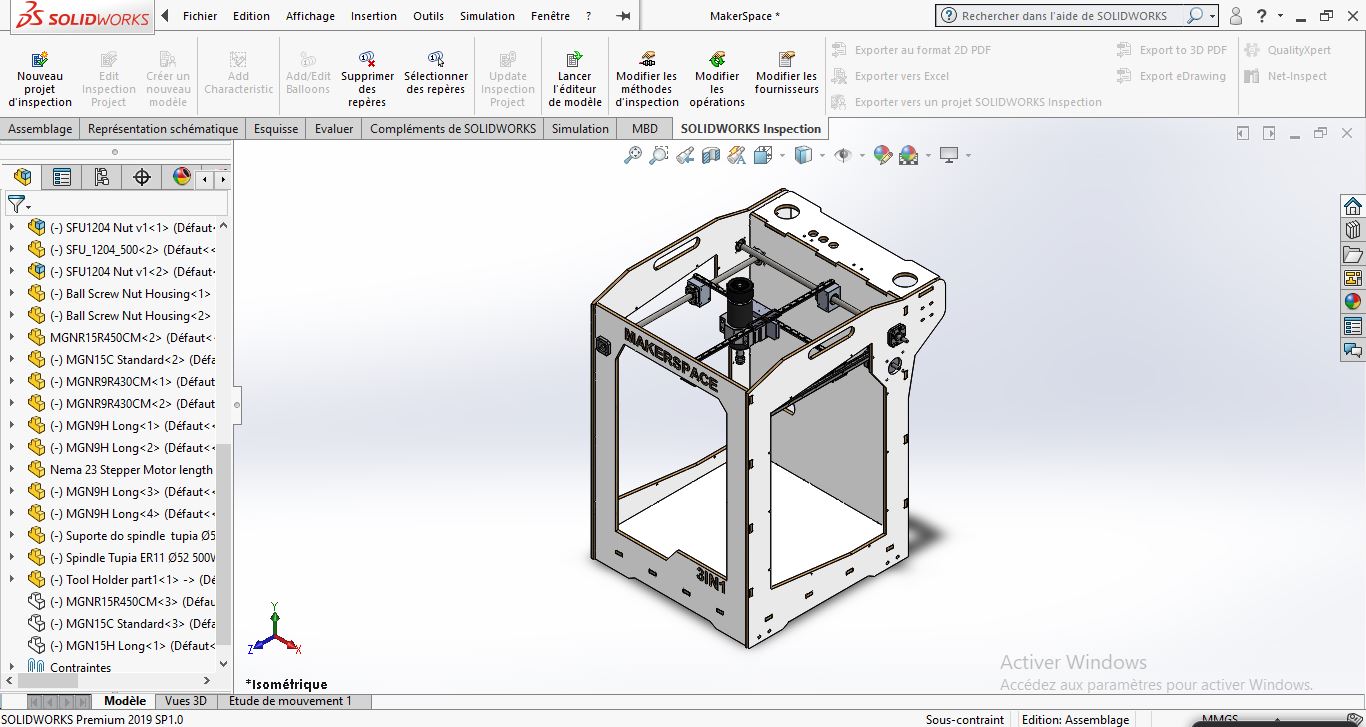The width and height of the screenshot is (1366, 727).
Task: Click Supprimer des repères tool
Action: [x=367, y=79]
